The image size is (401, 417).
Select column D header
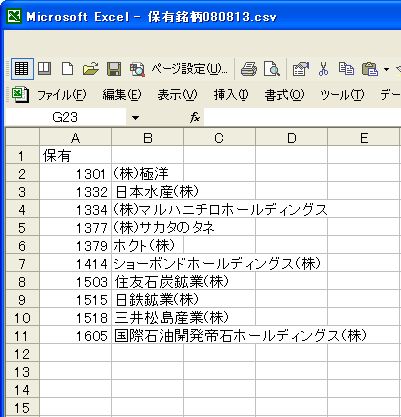coord(291,137)
